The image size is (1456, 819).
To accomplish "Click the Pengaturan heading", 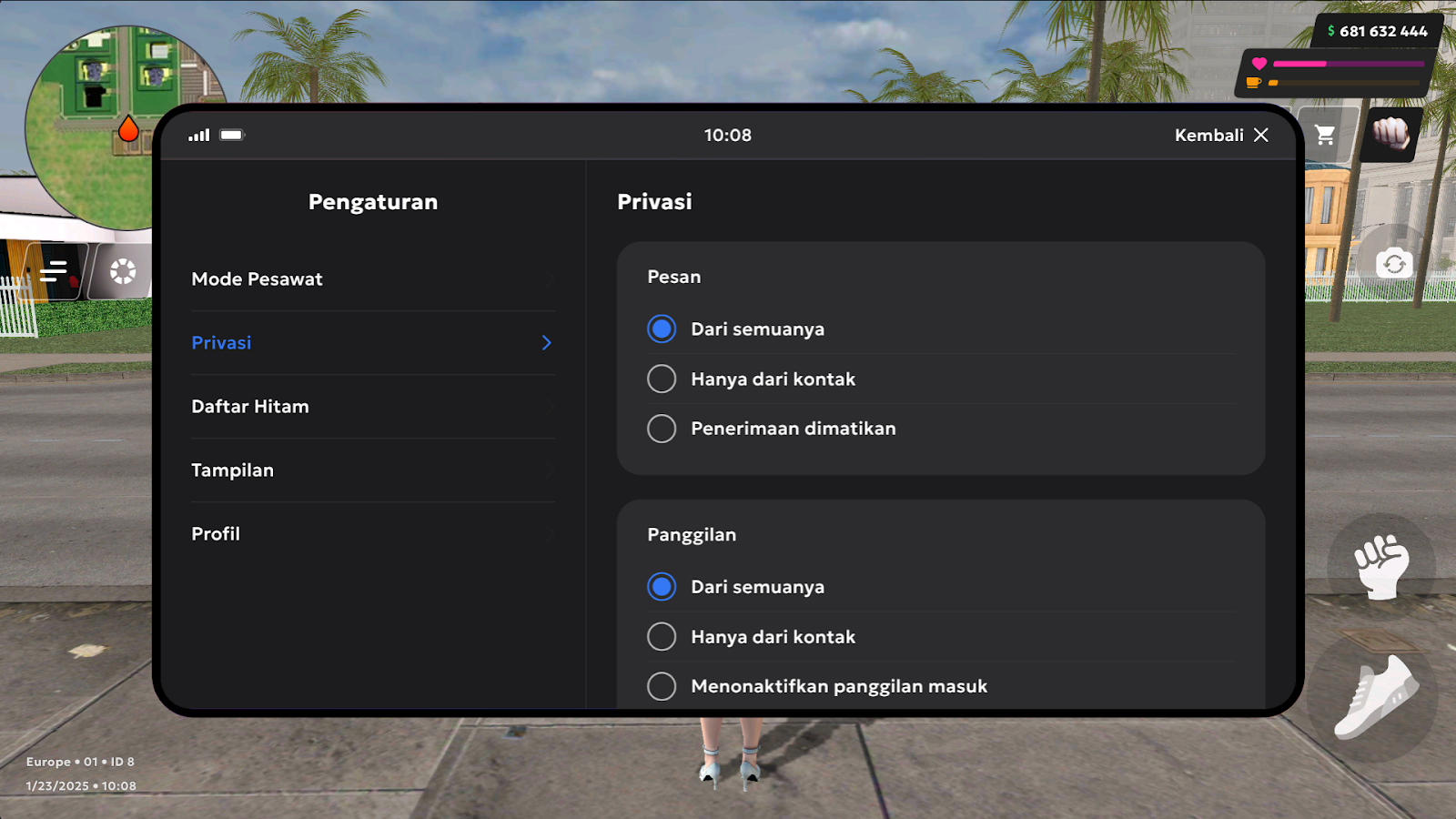I will 373,202.
